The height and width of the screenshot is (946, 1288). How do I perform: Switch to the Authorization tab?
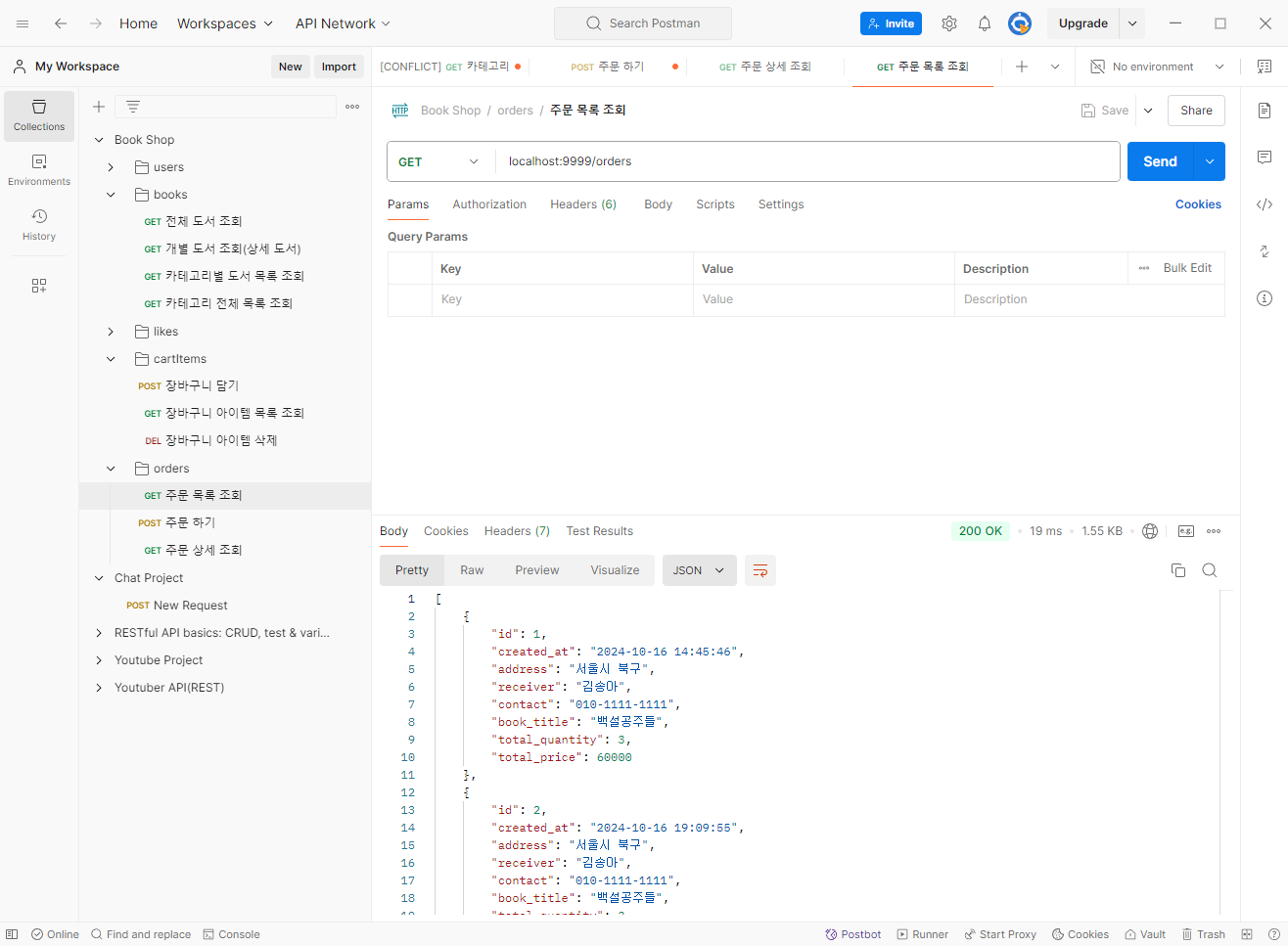pyautogui.click(x=489, y=204)
